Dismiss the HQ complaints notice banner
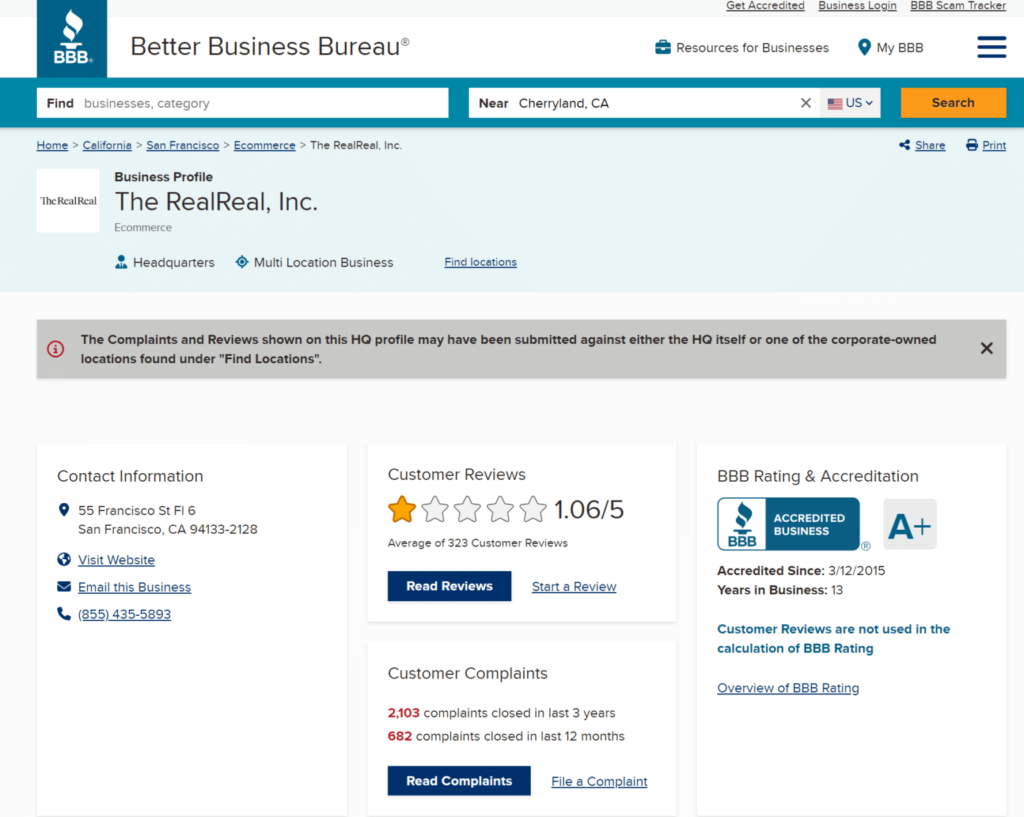 pos(986,348)
